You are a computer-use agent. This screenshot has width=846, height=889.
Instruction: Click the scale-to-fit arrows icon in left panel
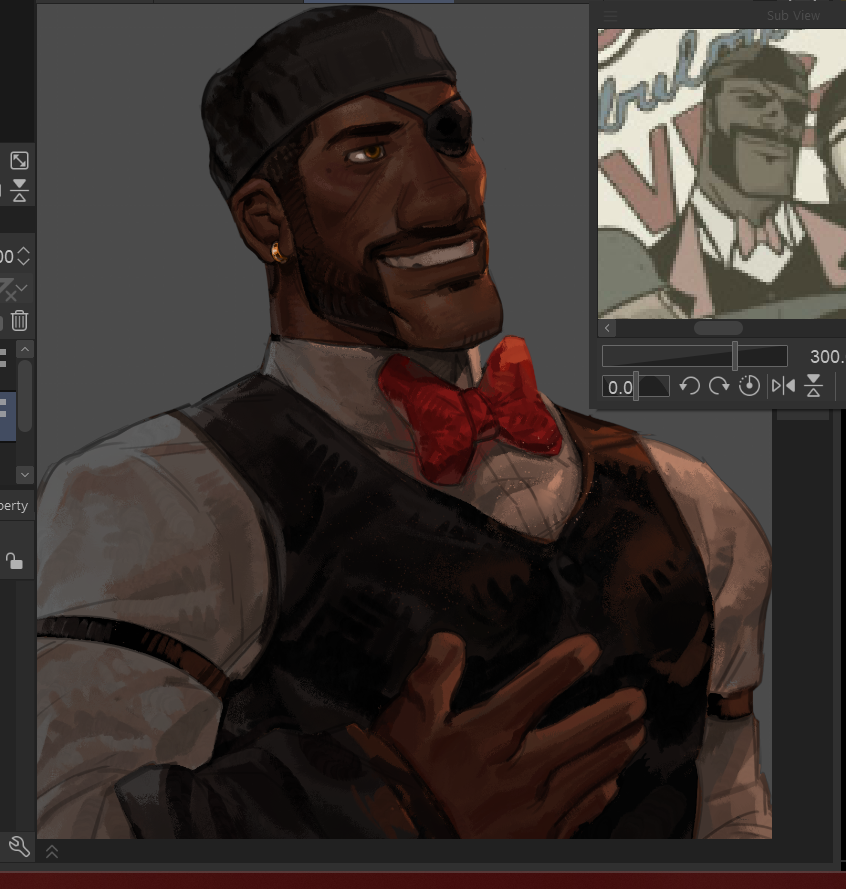[x=19, y=161]
